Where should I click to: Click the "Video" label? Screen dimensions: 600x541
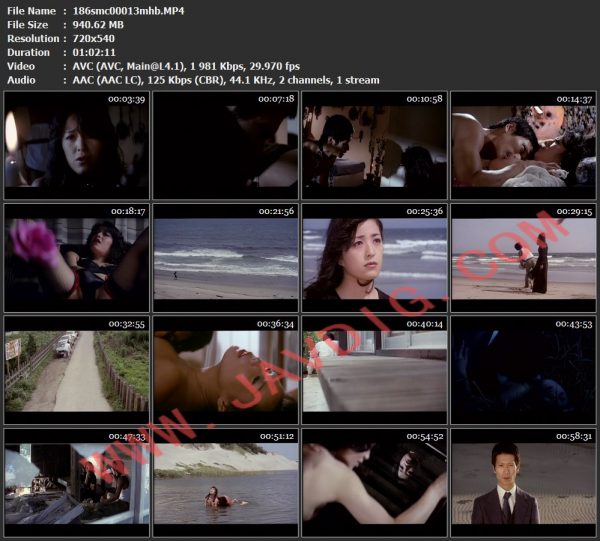tap(21, 66)
